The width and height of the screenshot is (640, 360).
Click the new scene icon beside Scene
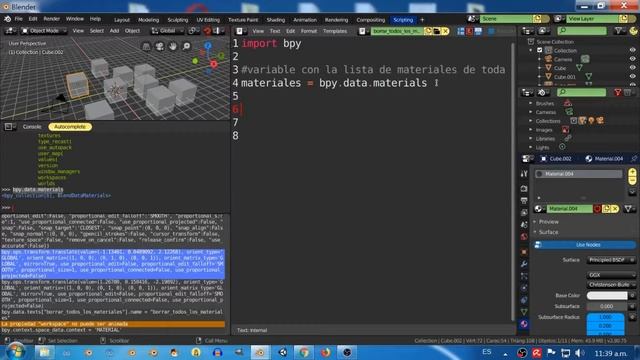coord(537,19)
